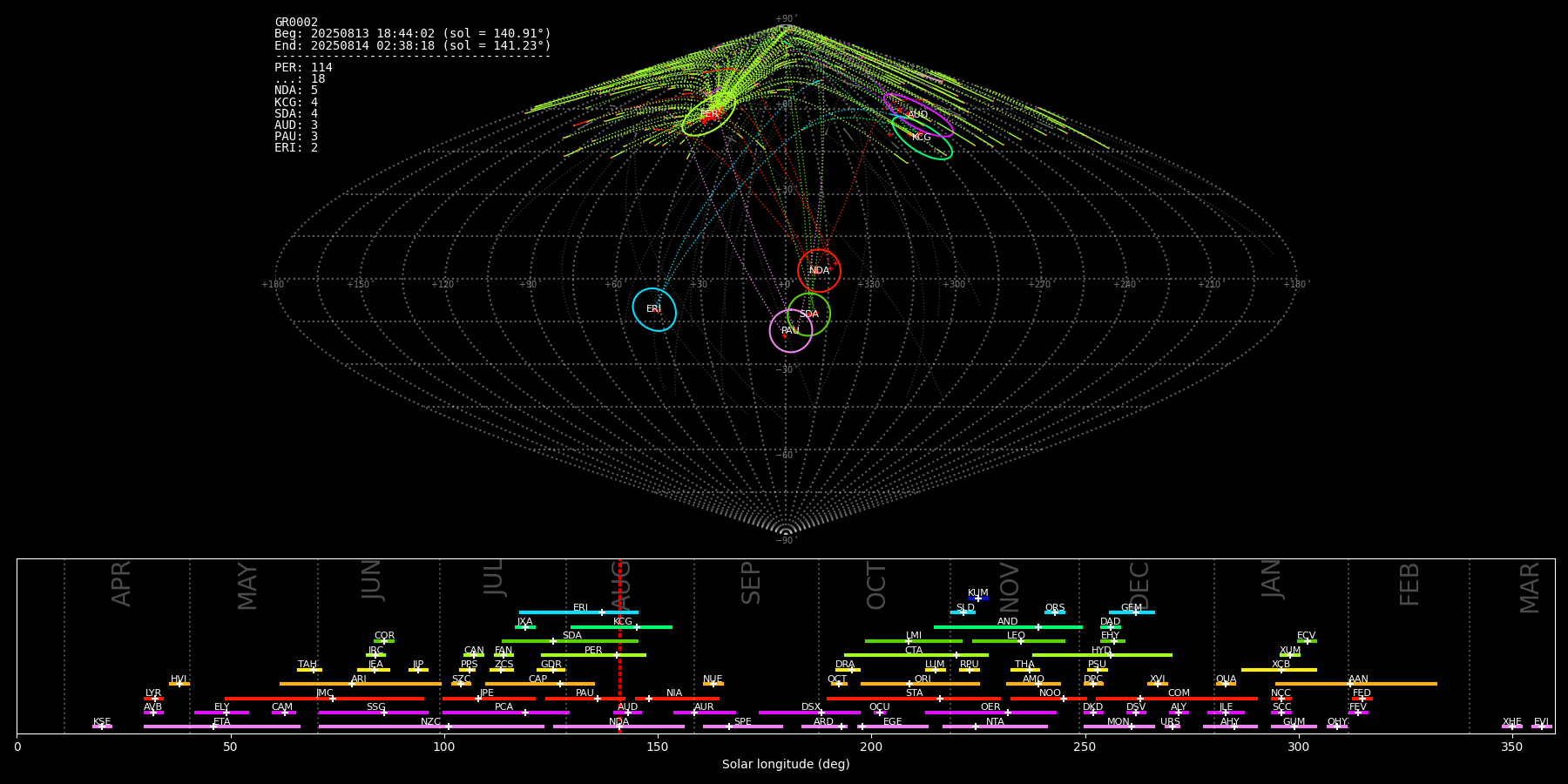Select the KSE shower marker in the timeline
The height and width of the screenshot is (784, 1568).
coord(102,727)
